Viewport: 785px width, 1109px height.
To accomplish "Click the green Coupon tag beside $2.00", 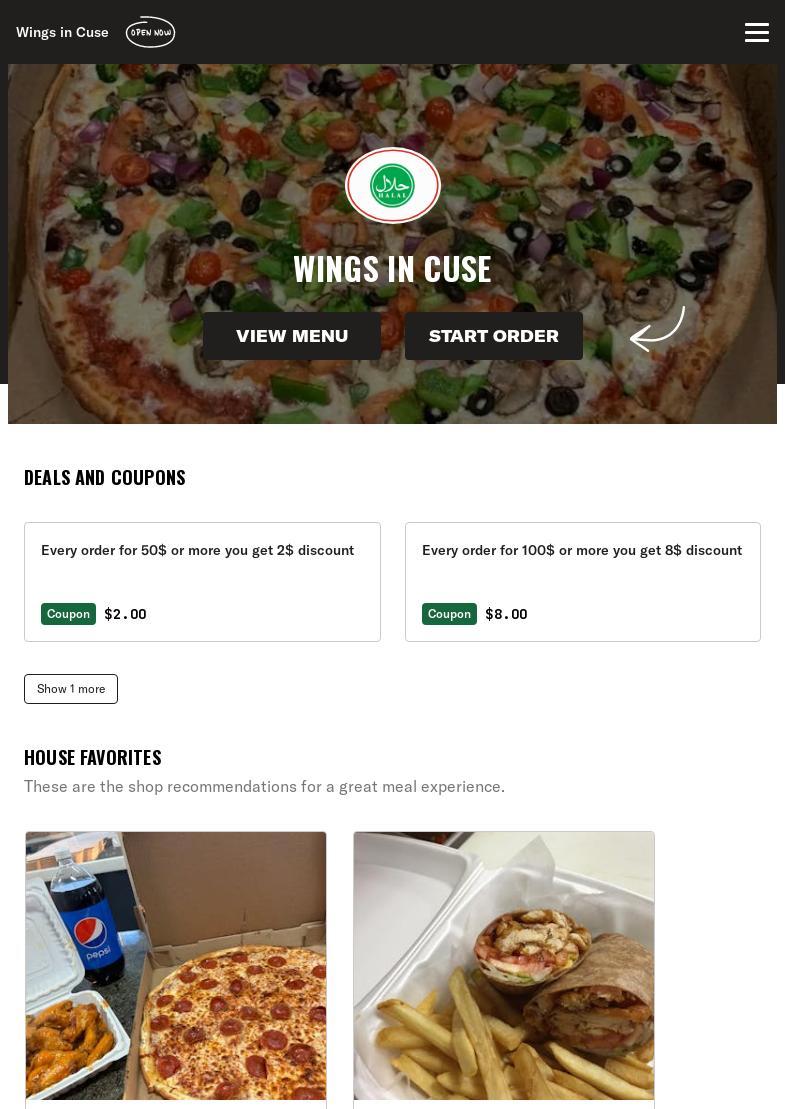I will point(69,614).
